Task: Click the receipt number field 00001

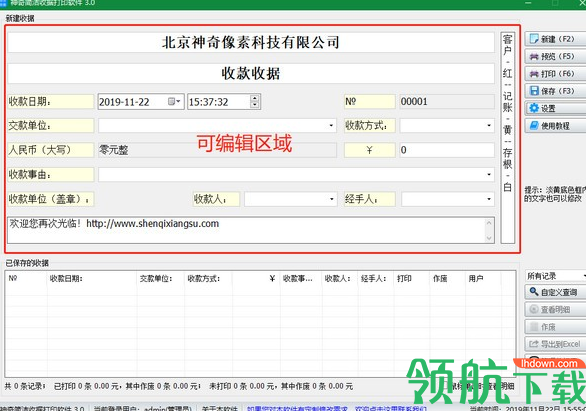Action: pos(447,102)
